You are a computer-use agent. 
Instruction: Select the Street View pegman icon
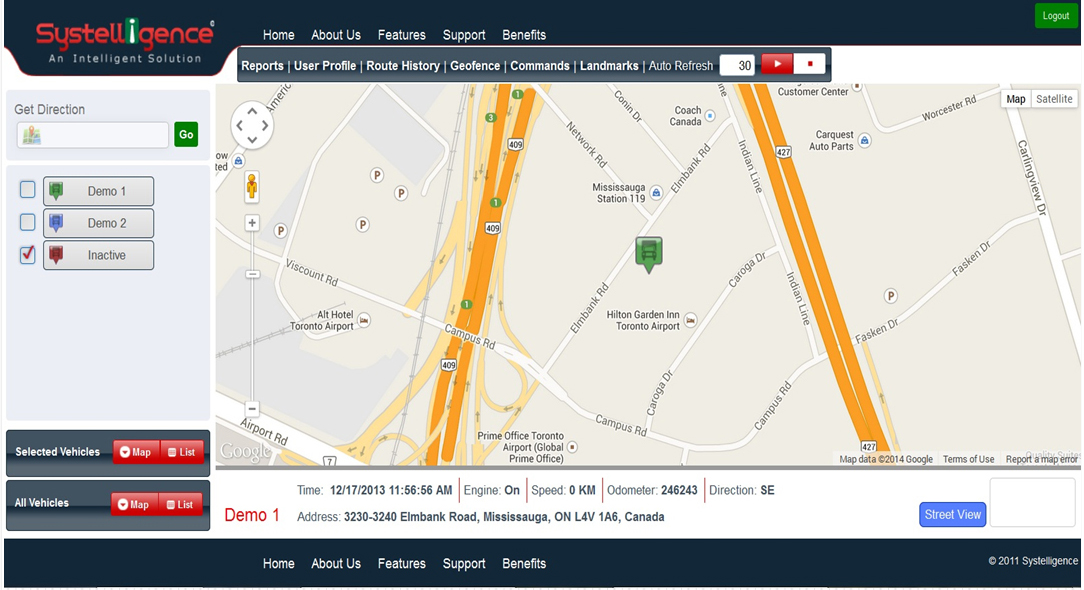coord(252,187)
